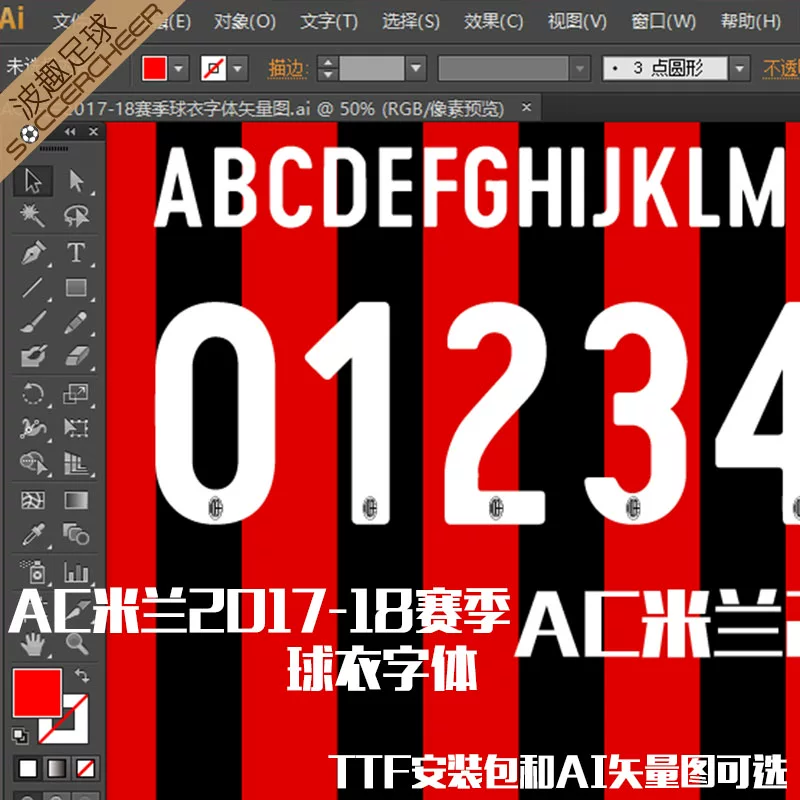This screenshot has width=800, height=800.
Task: Click the none stroke swatch in control bar
Action: click(214, 68)
